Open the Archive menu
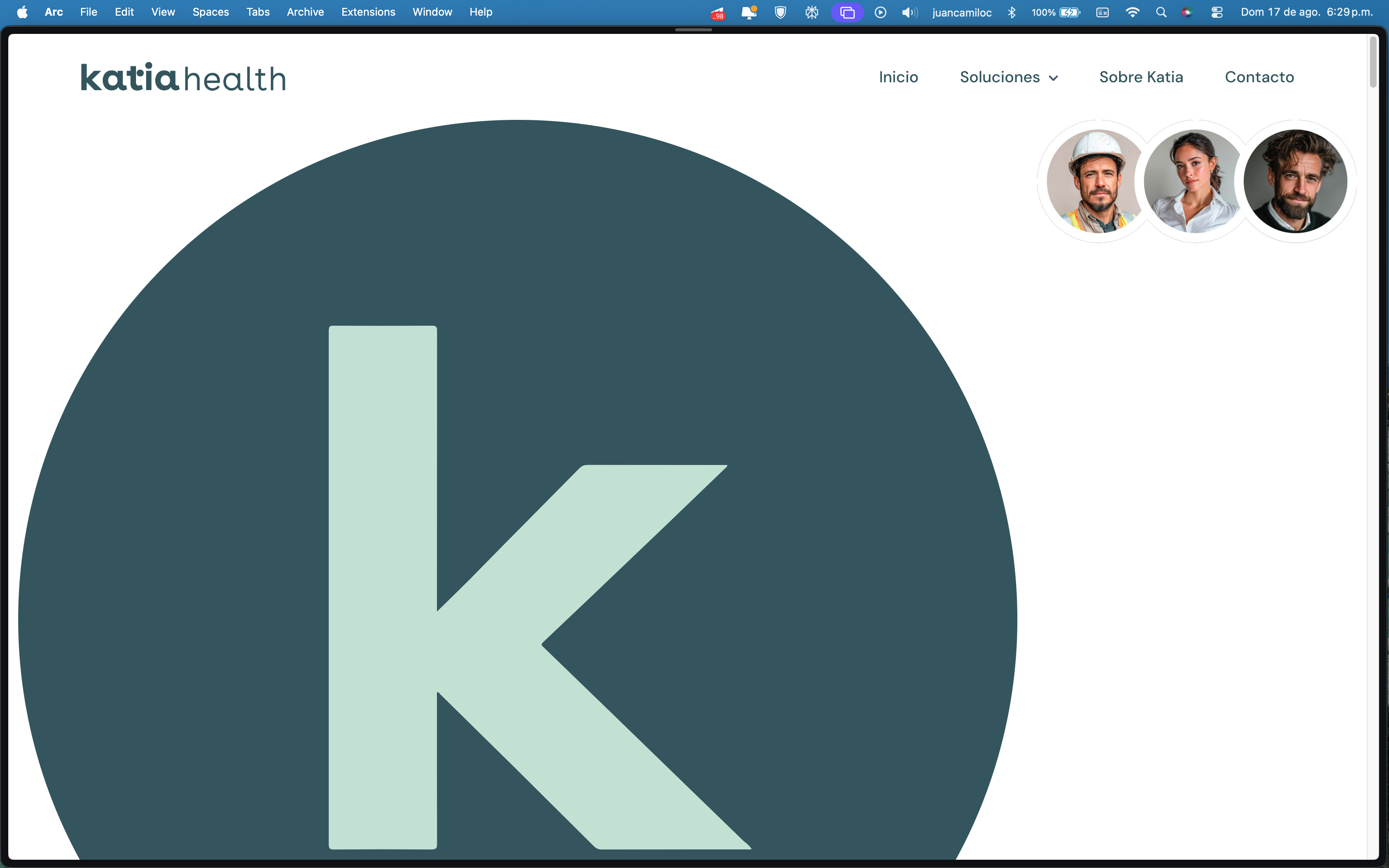This screenshot has width=1389, height=868. [x=305, y=12]
